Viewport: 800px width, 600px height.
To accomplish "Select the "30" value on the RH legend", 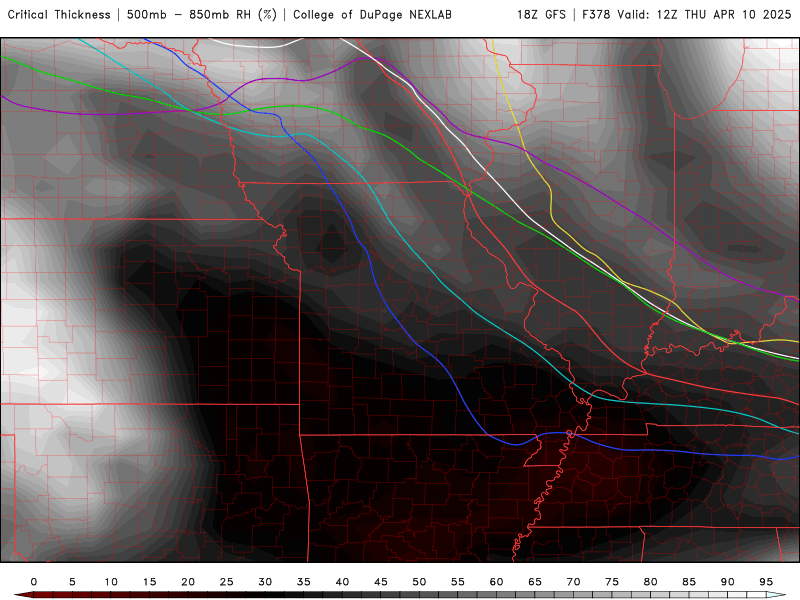I will [x=265, y=582].
